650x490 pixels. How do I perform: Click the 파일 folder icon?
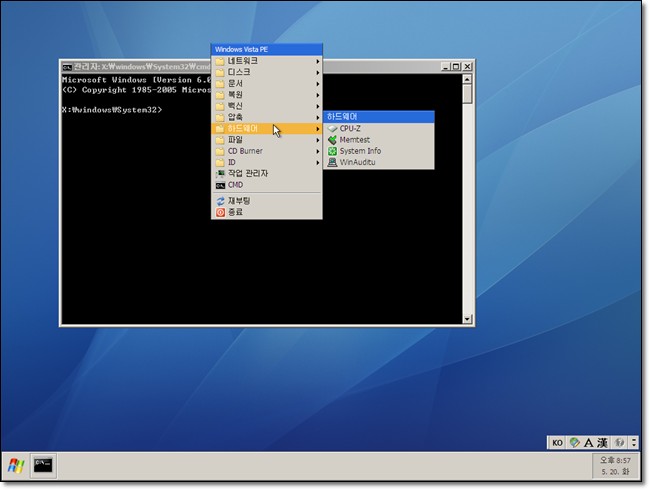pos(220,140)
